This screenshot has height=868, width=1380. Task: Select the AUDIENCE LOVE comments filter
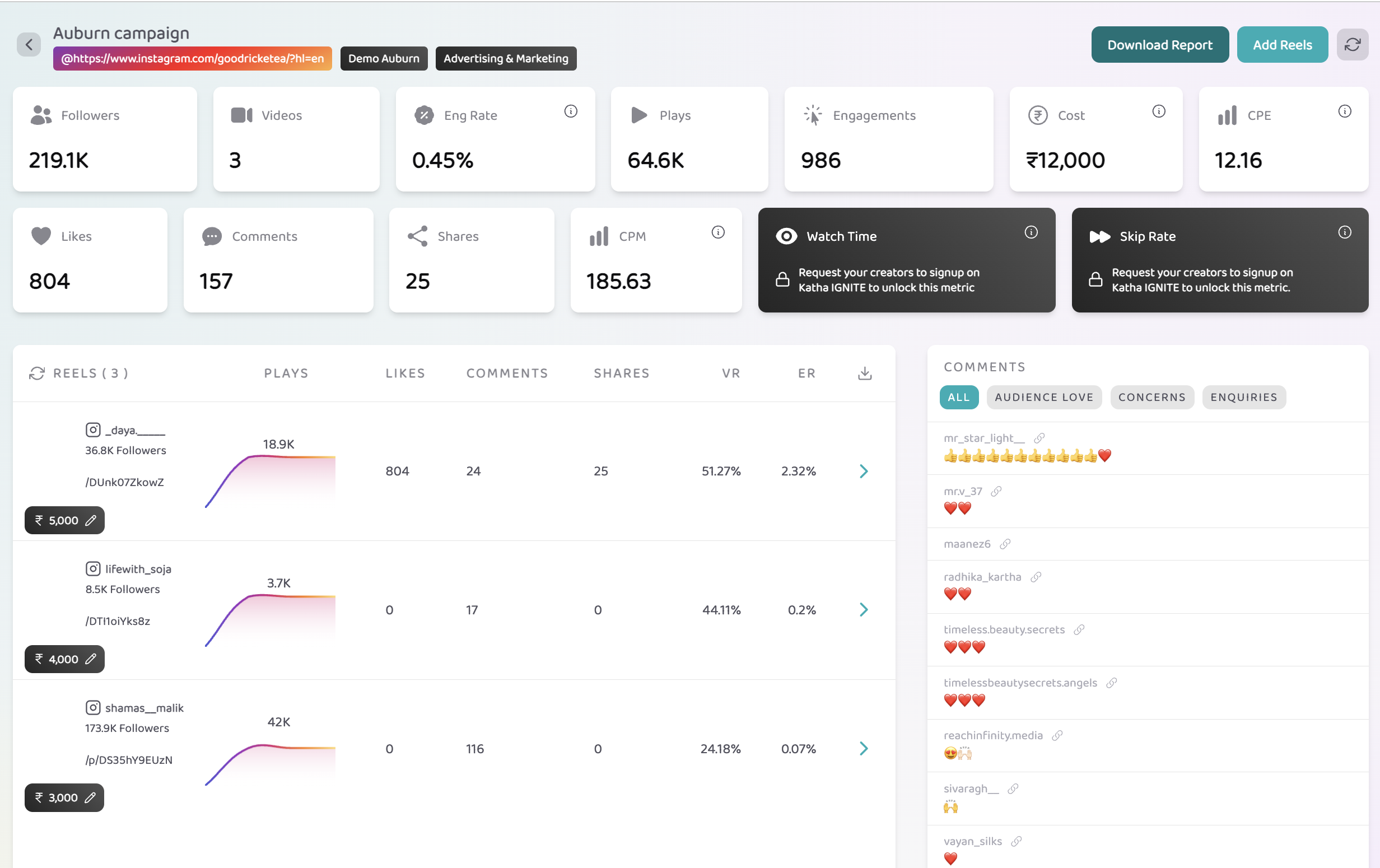point(1043,397)
